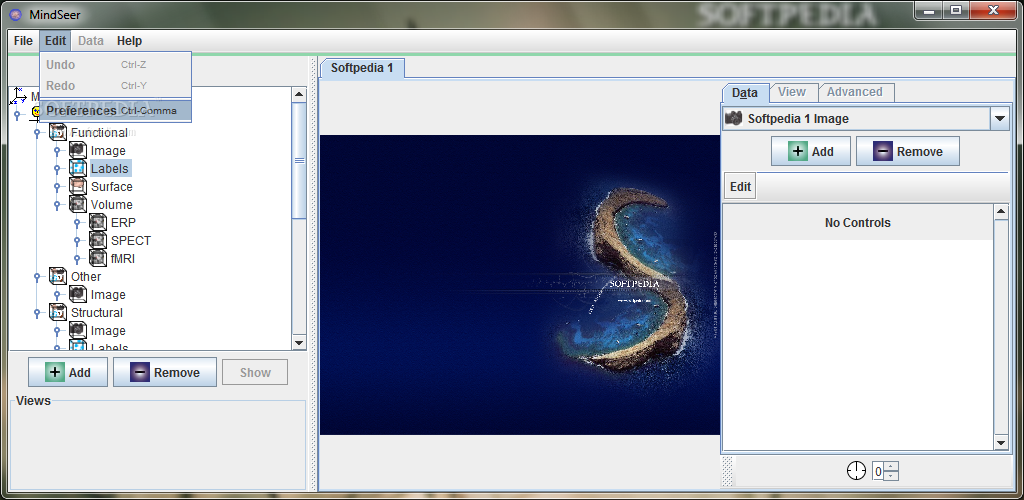Click the ERP volume icon
This screenshot has width=1024, height=500.
click(98, 223)
